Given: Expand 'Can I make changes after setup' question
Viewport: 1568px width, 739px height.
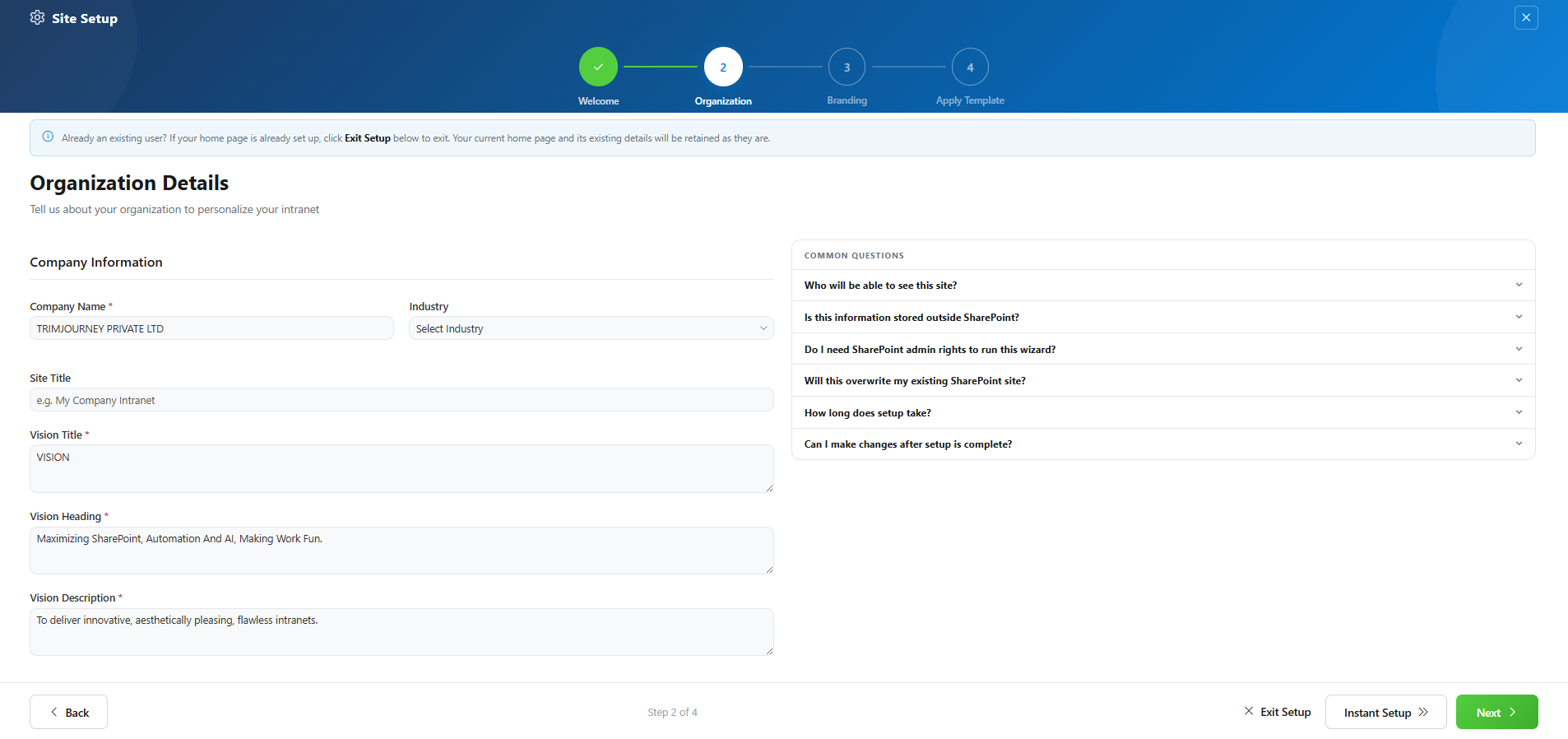Looking at the screenshot, I should point(1163,444).
